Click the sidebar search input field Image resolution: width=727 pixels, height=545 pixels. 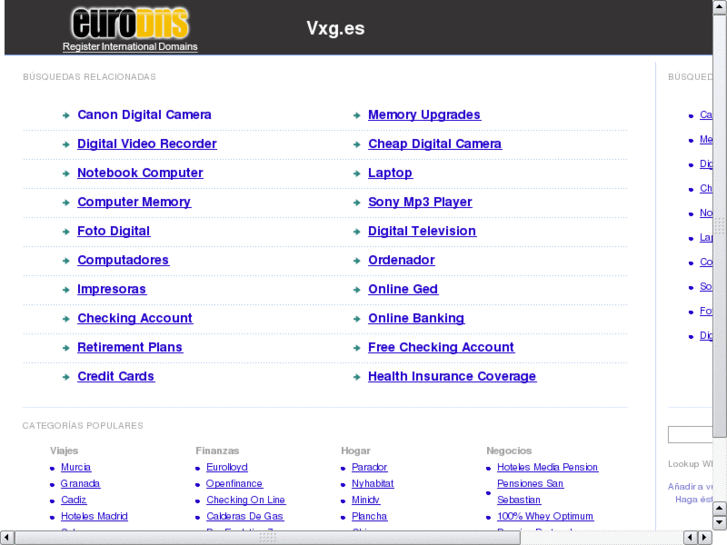pos(690,435)
